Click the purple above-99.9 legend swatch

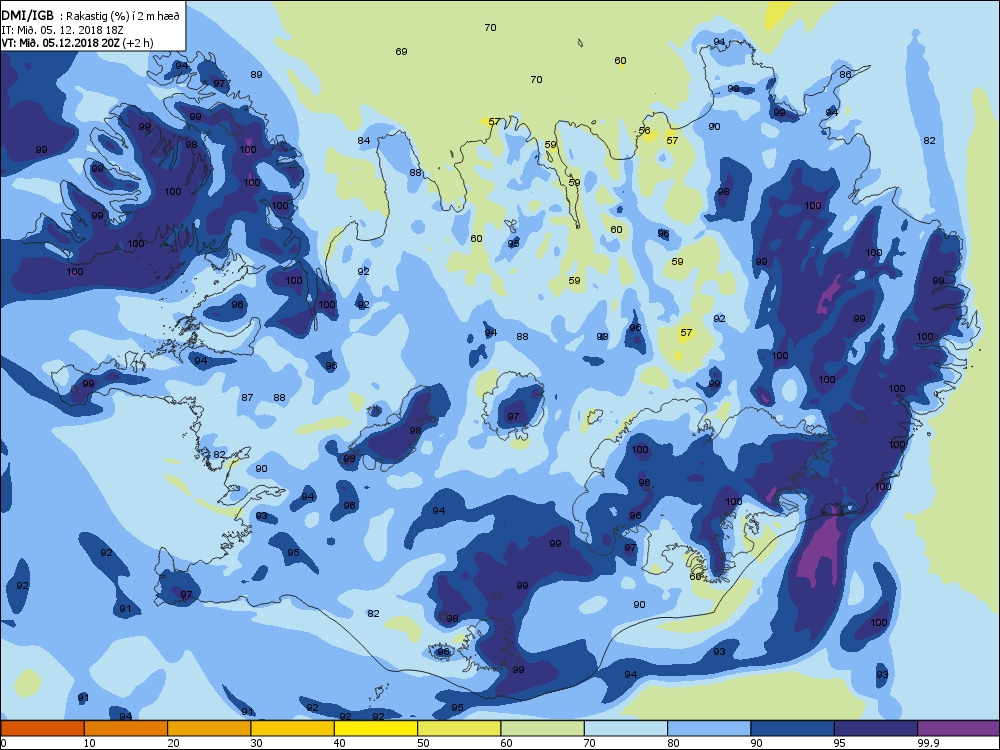(959, 728)
